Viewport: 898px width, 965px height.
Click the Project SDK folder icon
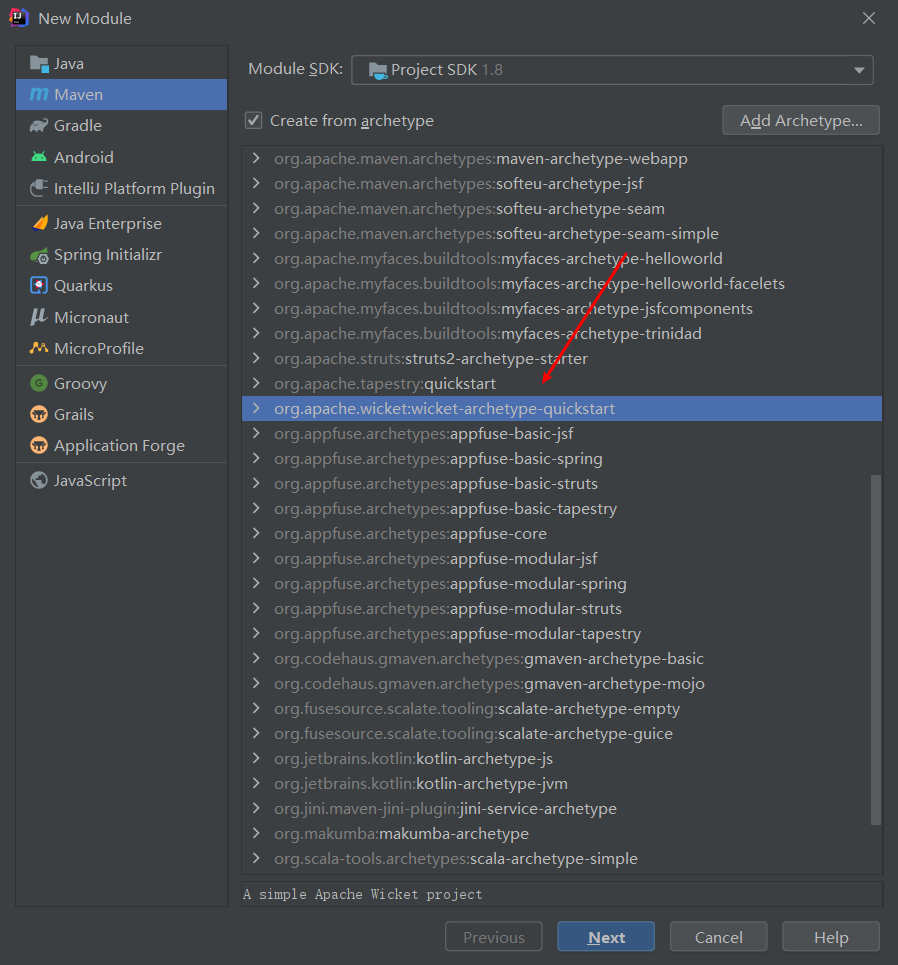377,70
